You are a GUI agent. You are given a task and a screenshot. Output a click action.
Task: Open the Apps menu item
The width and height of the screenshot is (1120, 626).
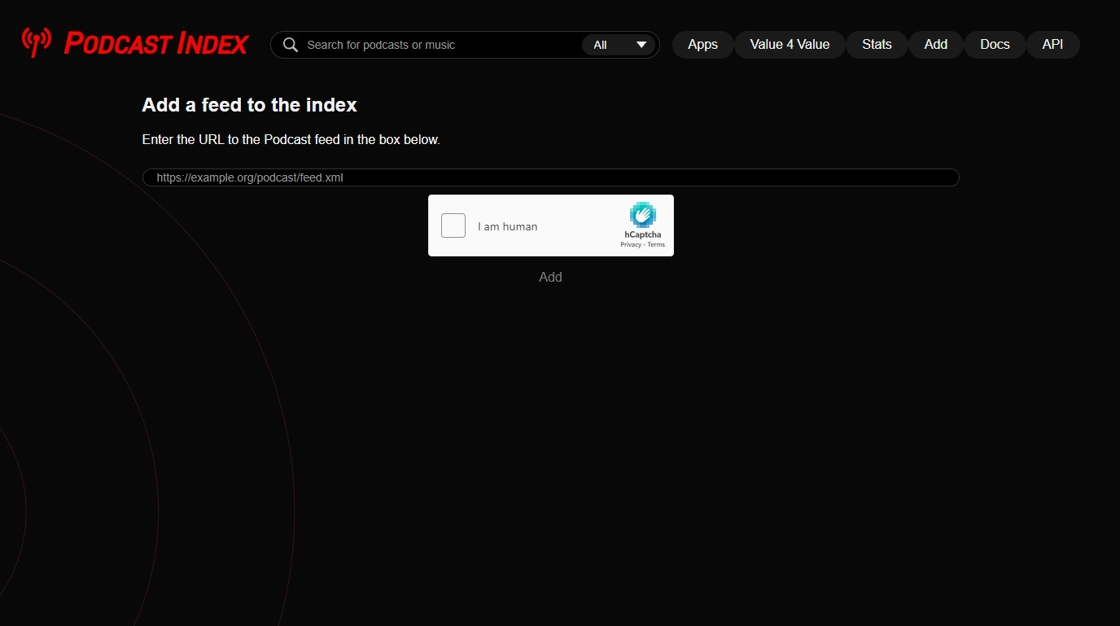[x=702, y=44]
